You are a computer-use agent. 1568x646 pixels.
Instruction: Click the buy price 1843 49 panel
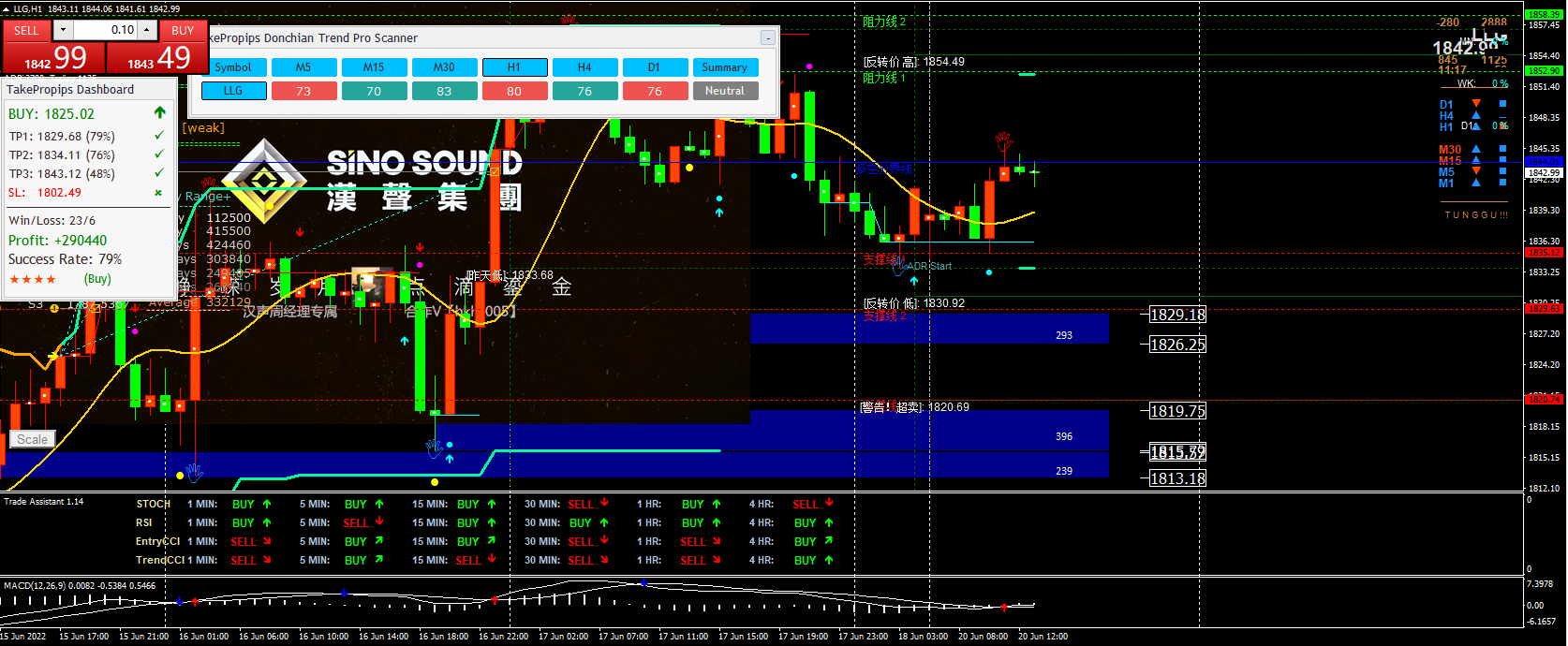(157, 58)
